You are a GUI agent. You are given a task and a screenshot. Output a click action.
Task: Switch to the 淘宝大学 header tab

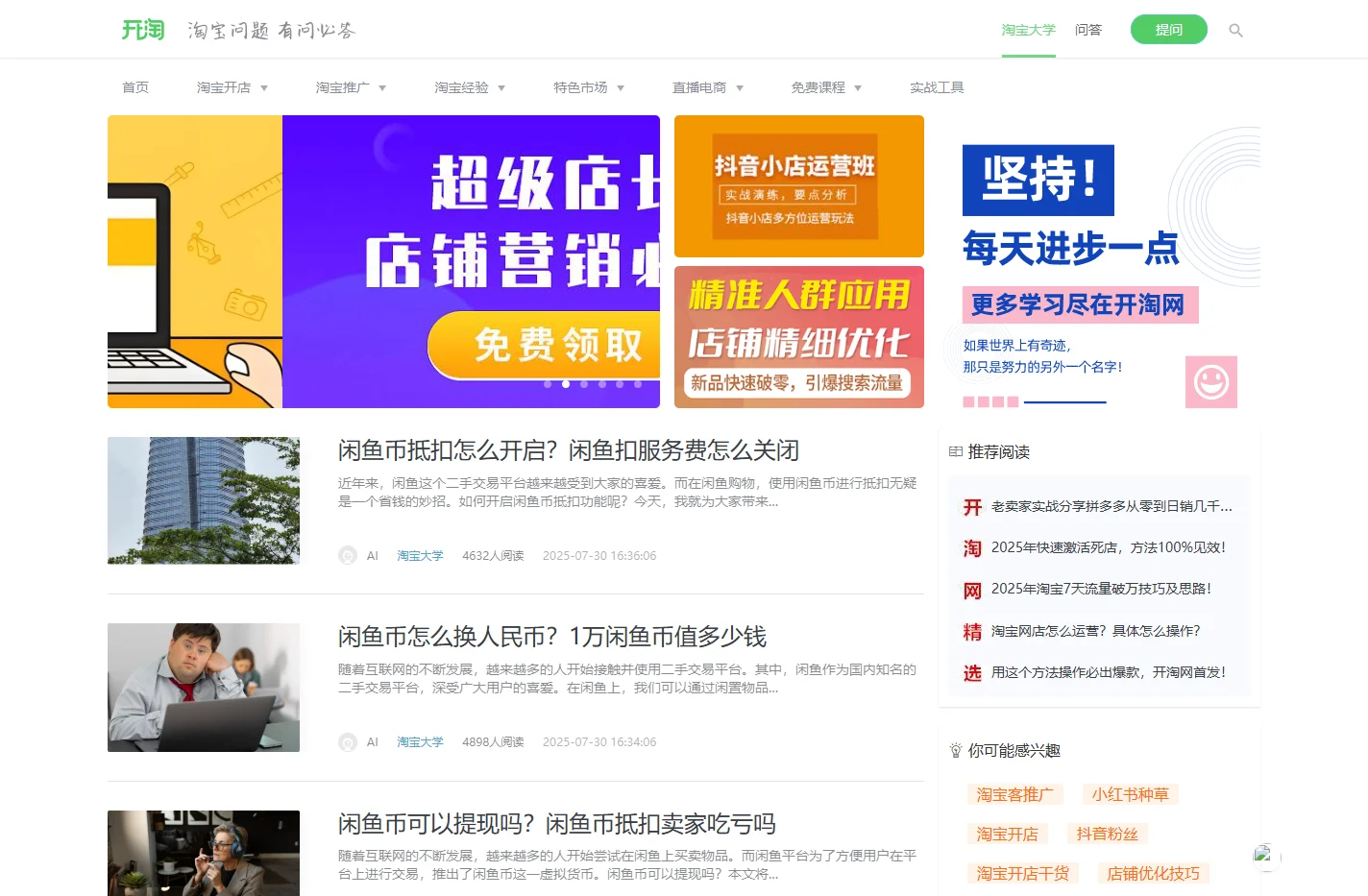pos(1028,30)
